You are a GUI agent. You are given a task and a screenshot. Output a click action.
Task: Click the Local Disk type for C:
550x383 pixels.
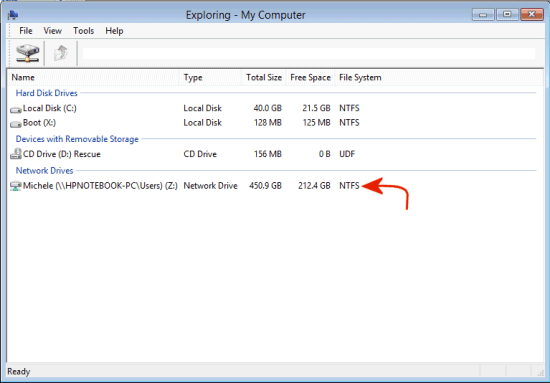(x=202, y=108)
